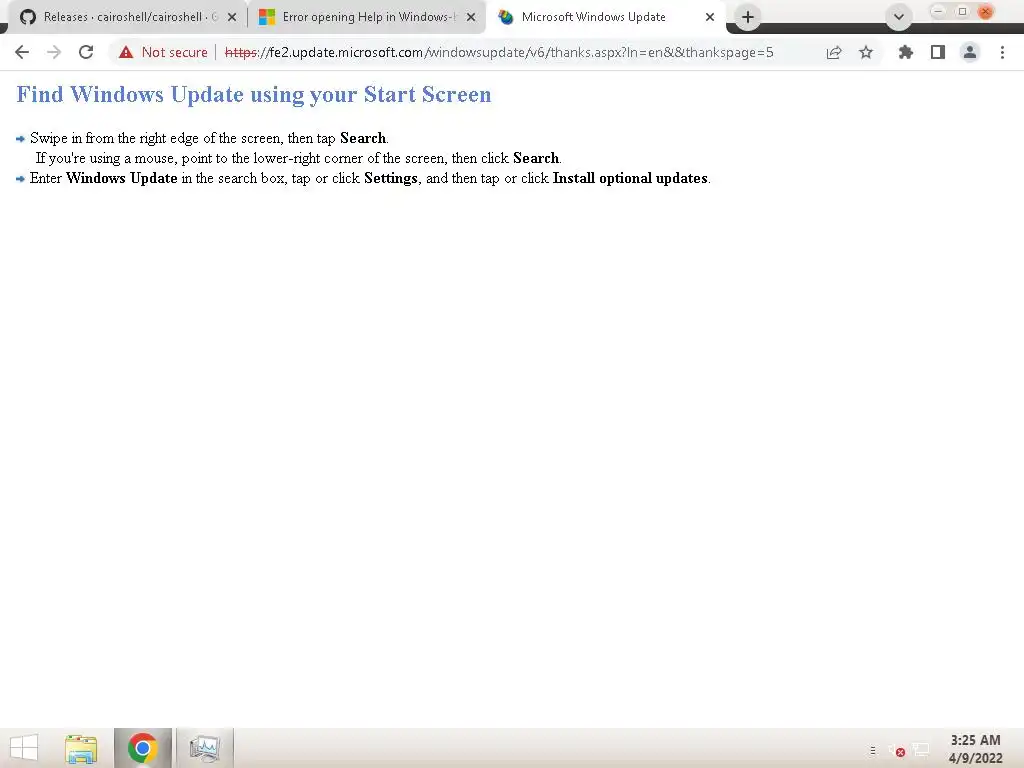
Task: Open the Windows Start button
Action: (24, 748)
